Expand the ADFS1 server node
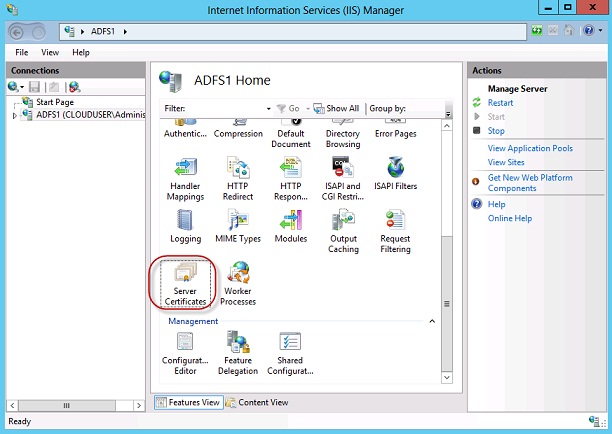This screenshot has width=612, height=434. (15, 116)
